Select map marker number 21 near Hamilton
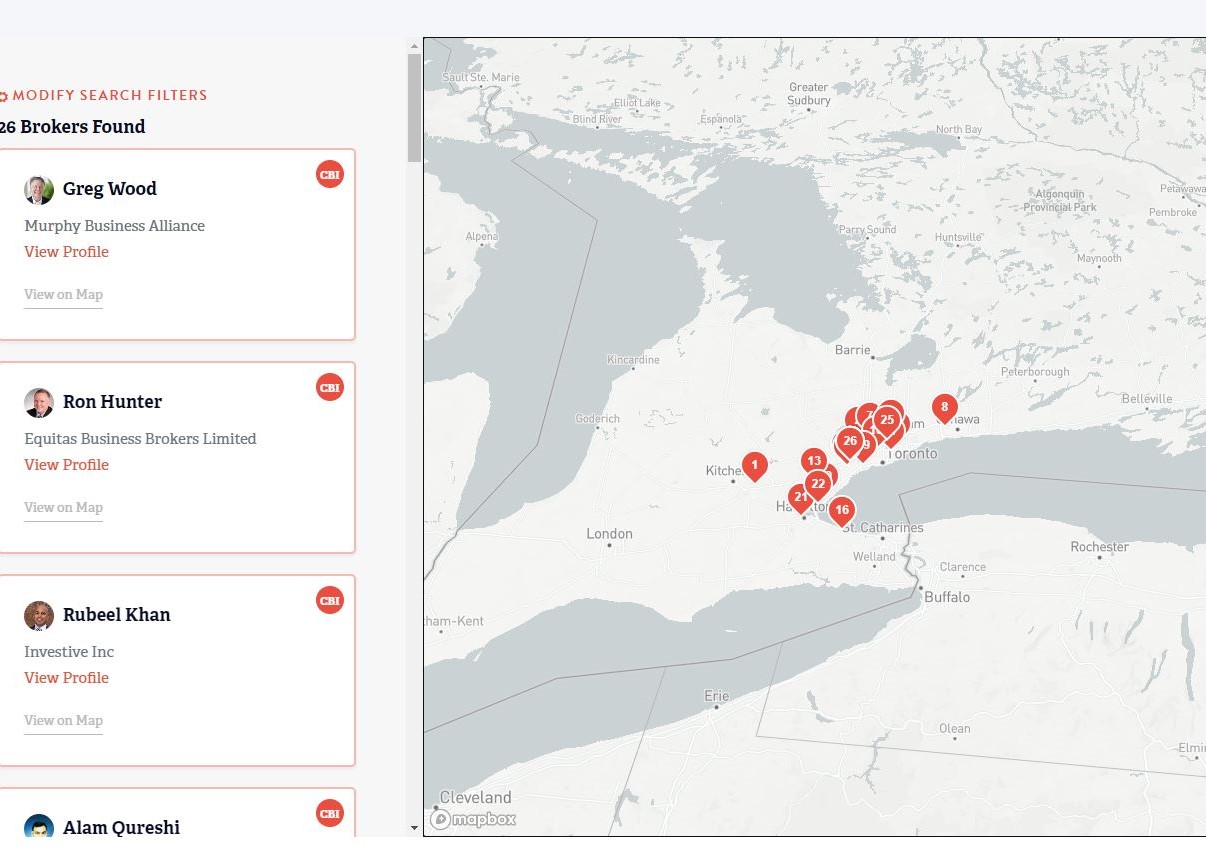 [x=800, y=497]
